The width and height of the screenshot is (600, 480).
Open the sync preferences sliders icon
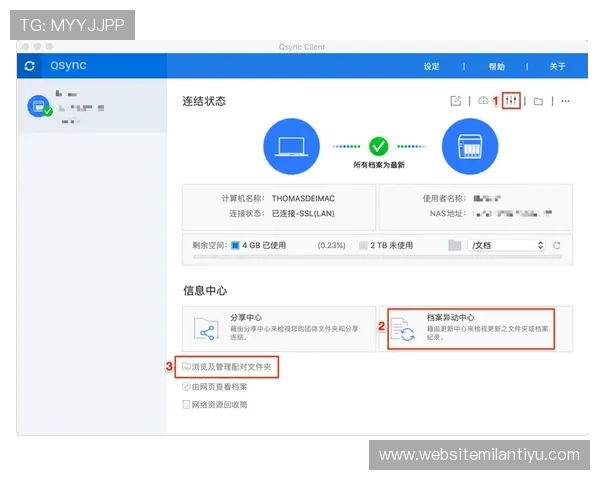[x=511, y=101]
